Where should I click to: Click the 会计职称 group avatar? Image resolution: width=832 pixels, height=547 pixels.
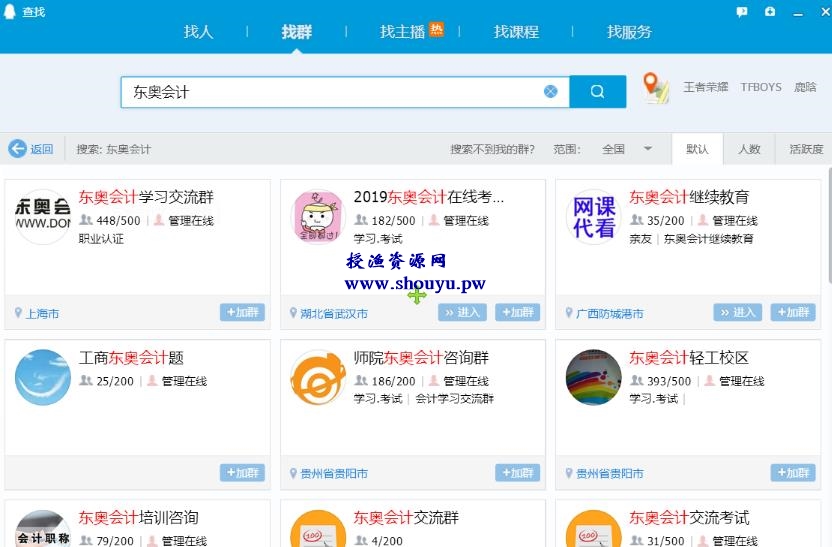42,528
